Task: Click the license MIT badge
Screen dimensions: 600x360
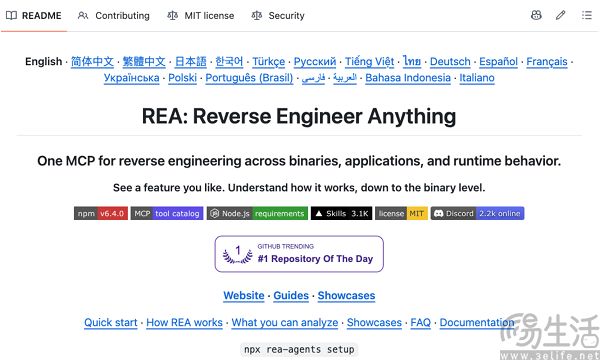Action: click(x=401, y=213)
